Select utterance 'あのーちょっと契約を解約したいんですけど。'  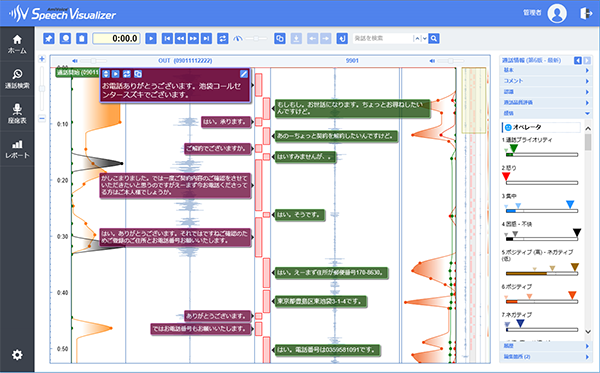coord(336,136)
